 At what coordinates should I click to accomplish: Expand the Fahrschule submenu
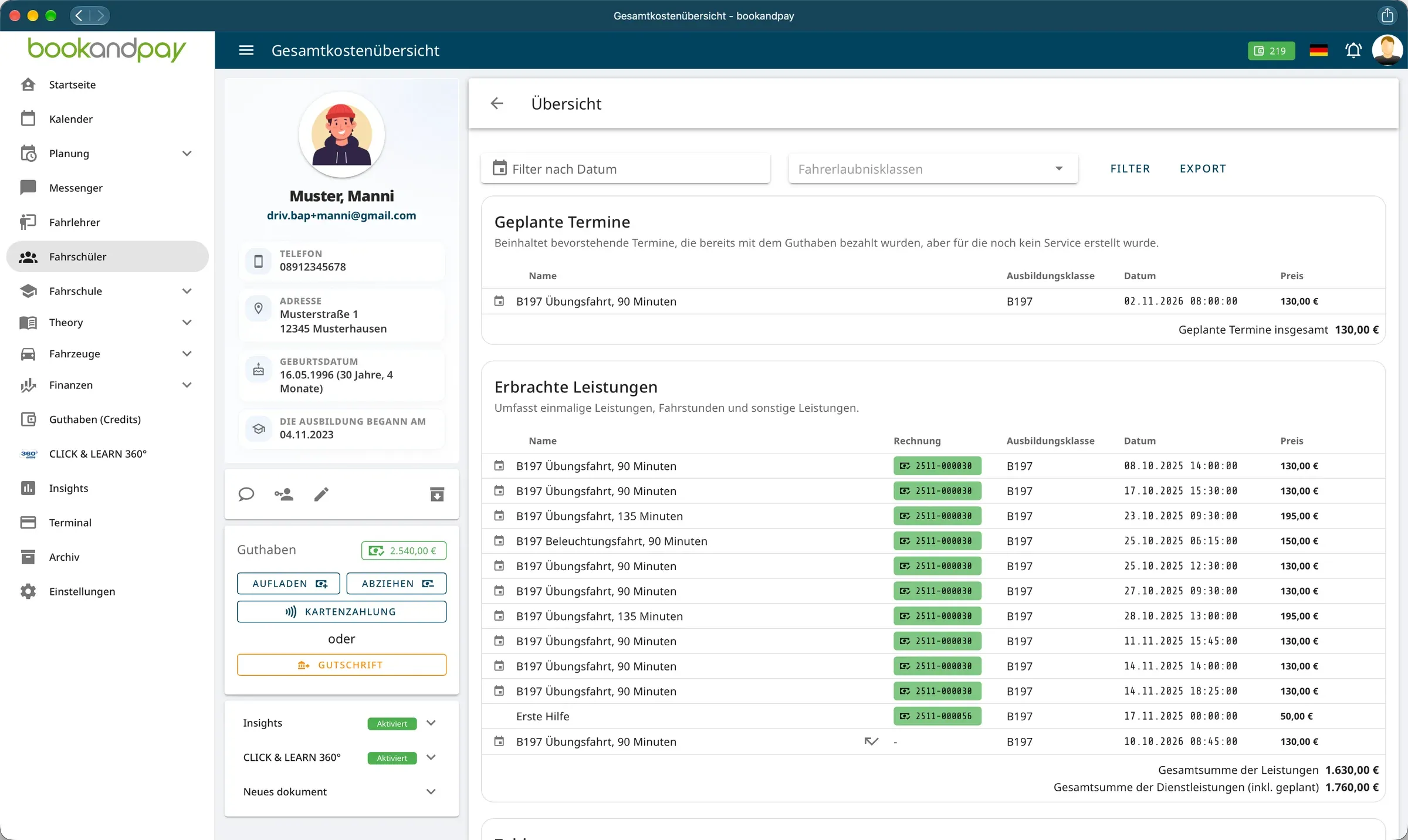[x=187, y=291]
